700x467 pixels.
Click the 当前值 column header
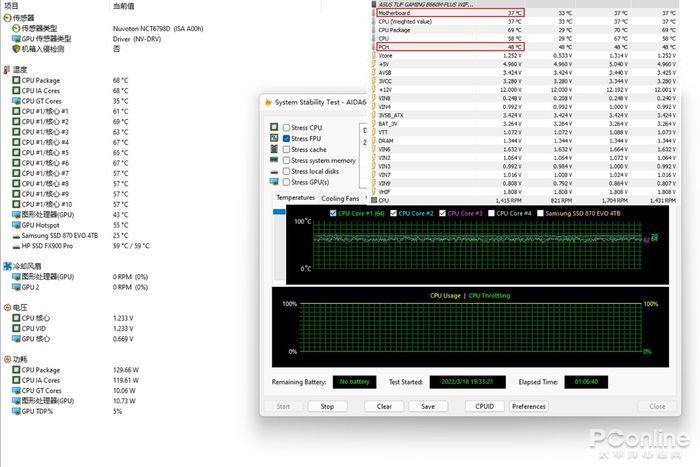[x=123, y=6]
